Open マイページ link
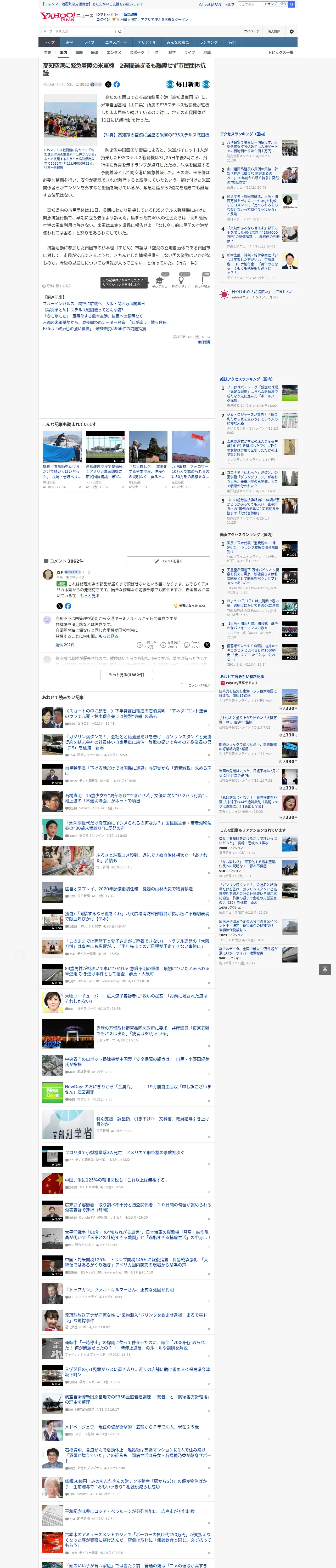 coord(251,31)
